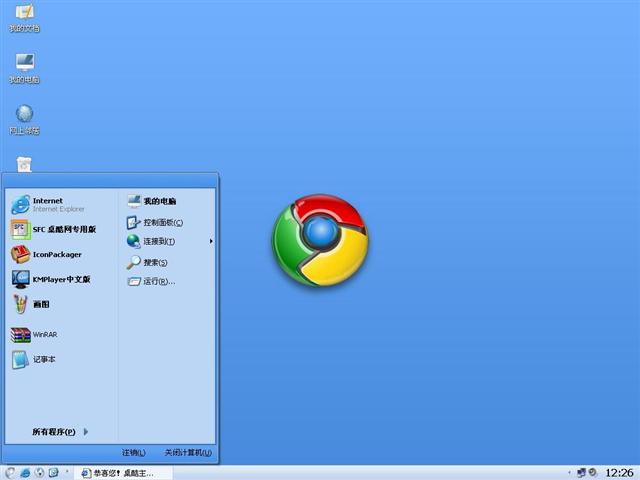Click first system tray icon
This screenshot has height=480, width=640.
point(581,473)
